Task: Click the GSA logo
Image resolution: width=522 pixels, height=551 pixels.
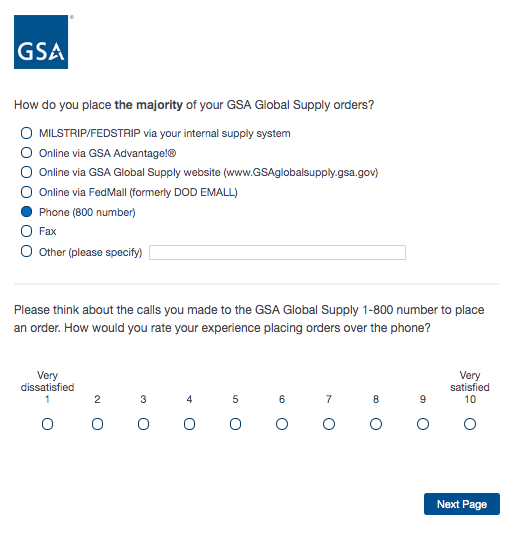Action: [x=41, y=42]
